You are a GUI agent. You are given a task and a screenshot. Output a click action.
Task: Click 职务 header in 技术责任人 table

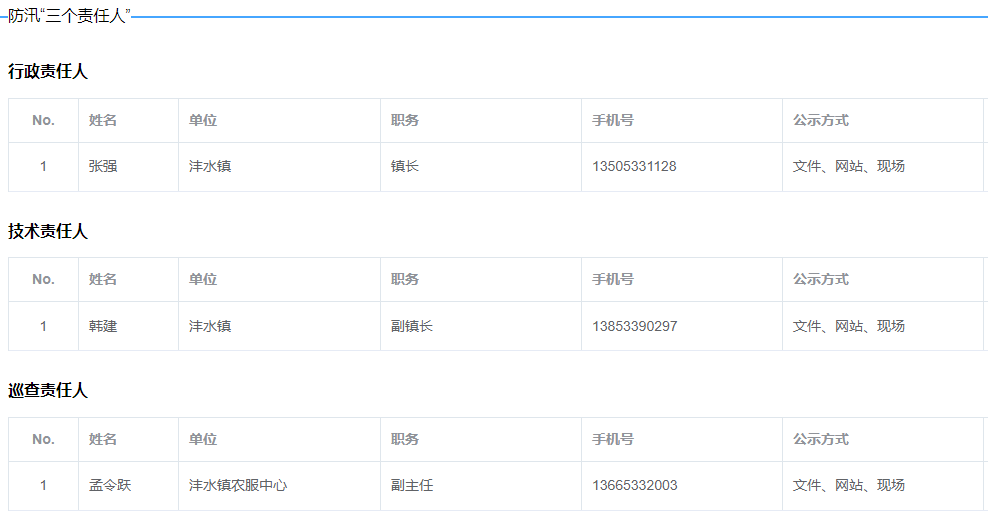click(x=405, y=279)
